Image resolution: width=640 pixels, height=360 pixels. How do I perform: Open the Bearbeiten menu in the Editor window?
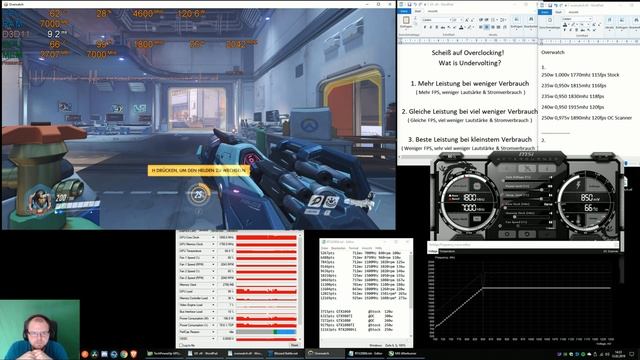pos(338,248)
